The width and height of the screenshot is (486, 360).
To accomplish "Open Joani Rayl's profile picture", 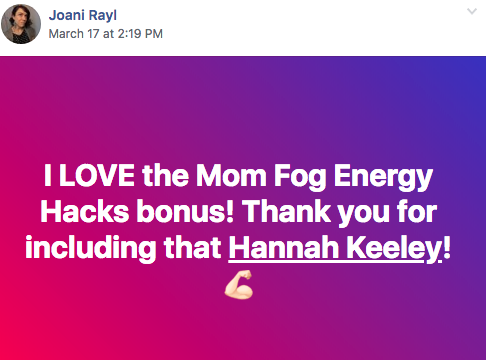I will pyautogui.click(x=21, y=24).
